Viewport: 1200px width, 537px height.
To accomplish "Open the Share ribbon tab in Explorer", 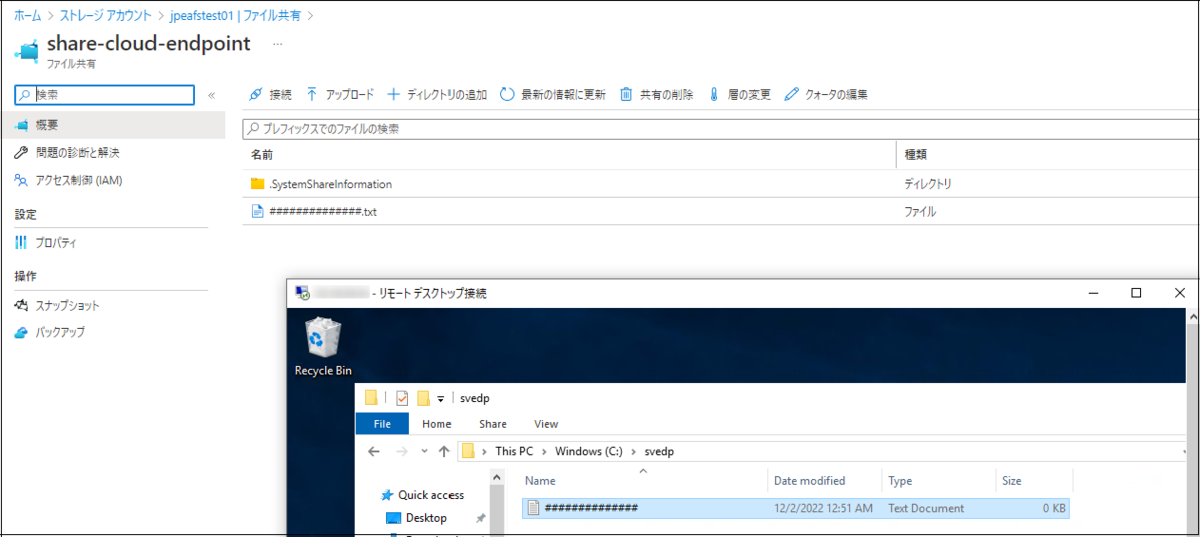I will pos(493,424).
